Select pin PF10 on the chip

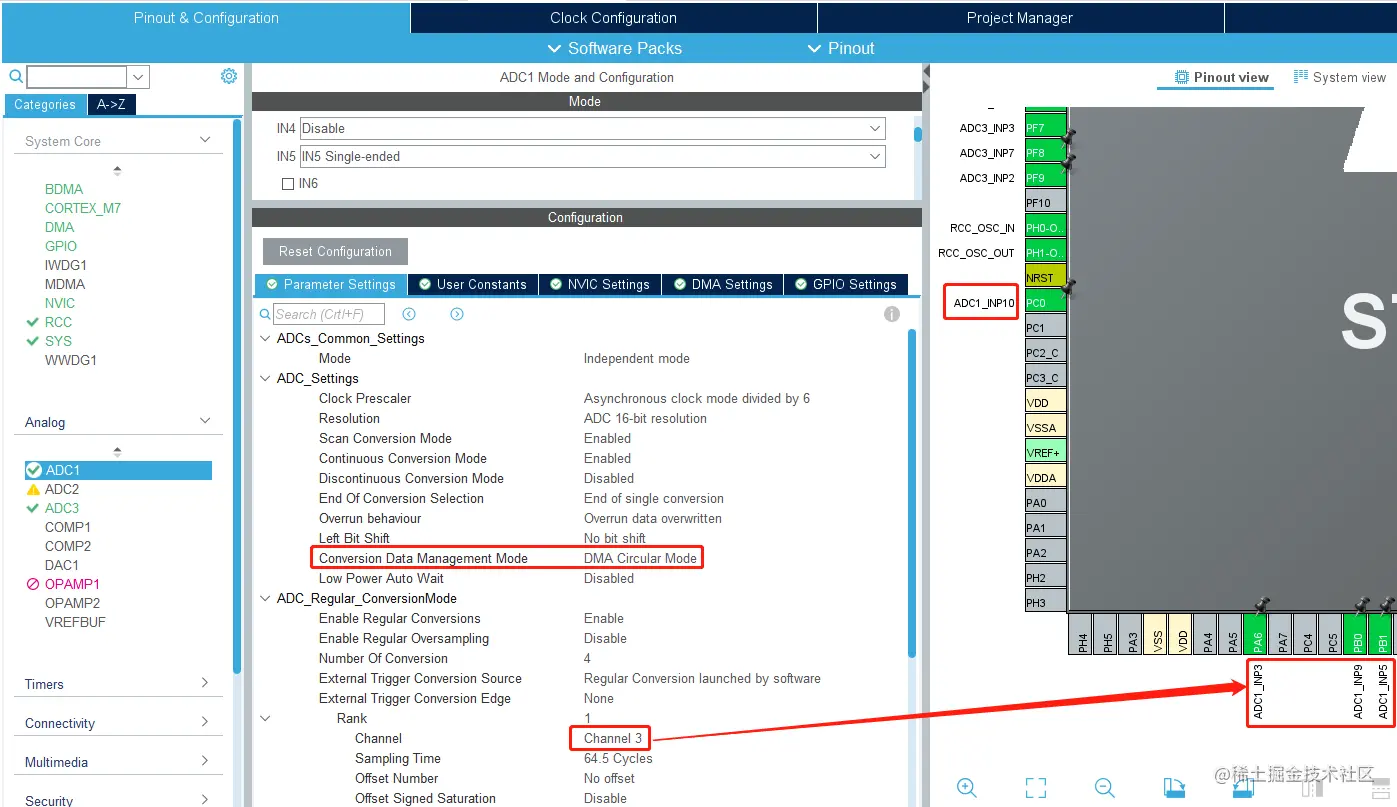pos(1045,203)
